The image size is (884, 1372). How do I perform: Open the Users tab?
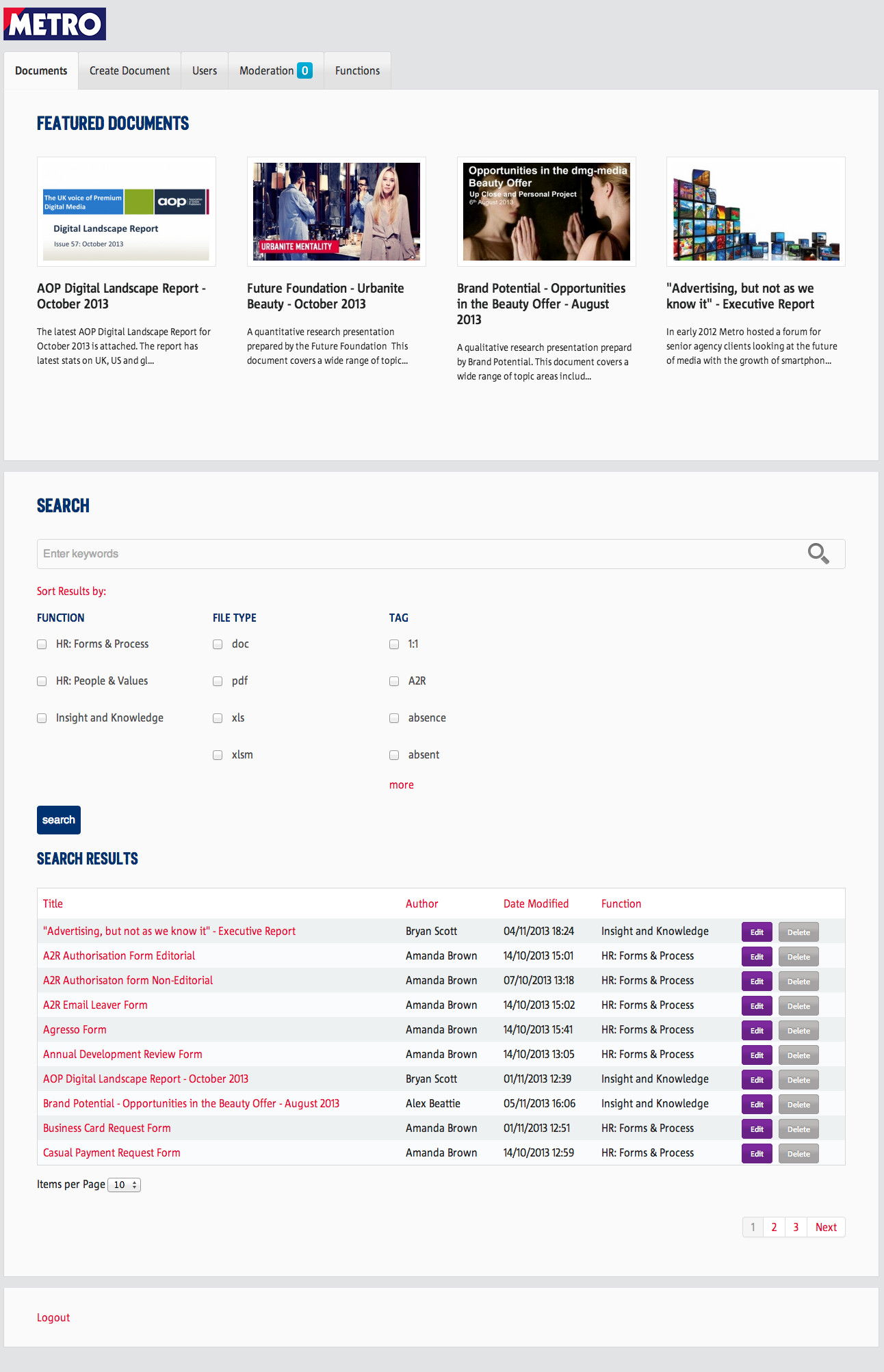coord(205,70)
